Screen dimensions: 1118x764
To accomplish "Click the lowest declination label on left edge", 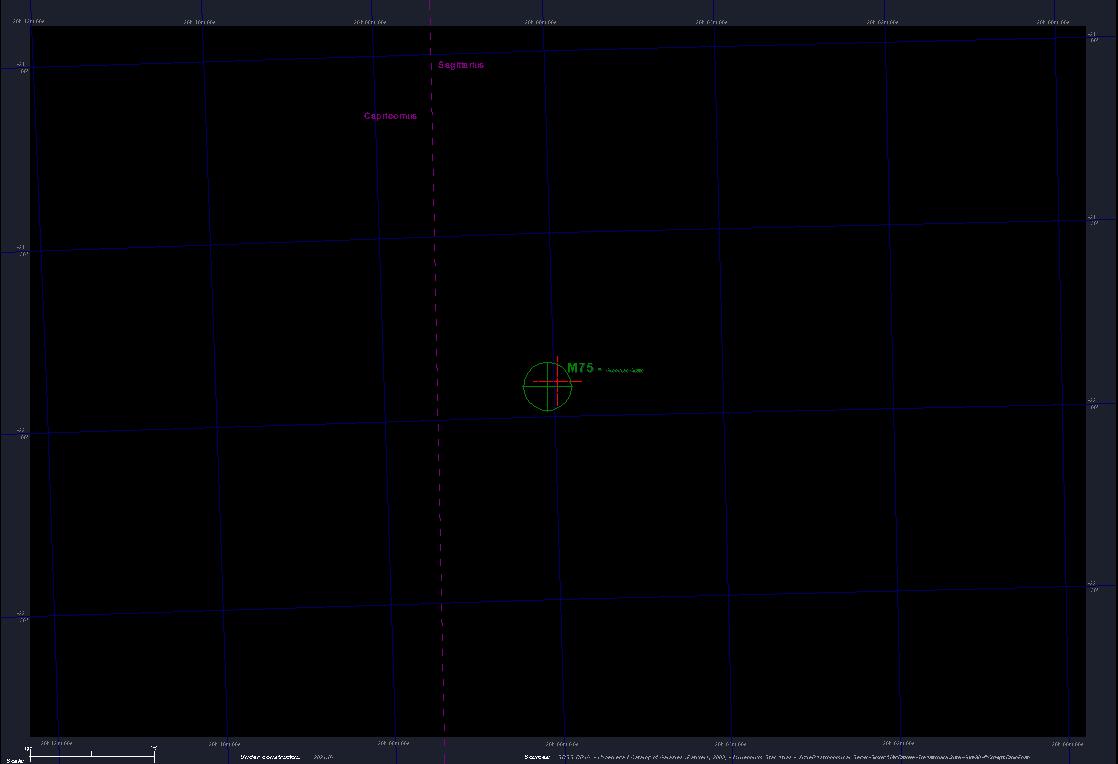I will tap(21, 616).
